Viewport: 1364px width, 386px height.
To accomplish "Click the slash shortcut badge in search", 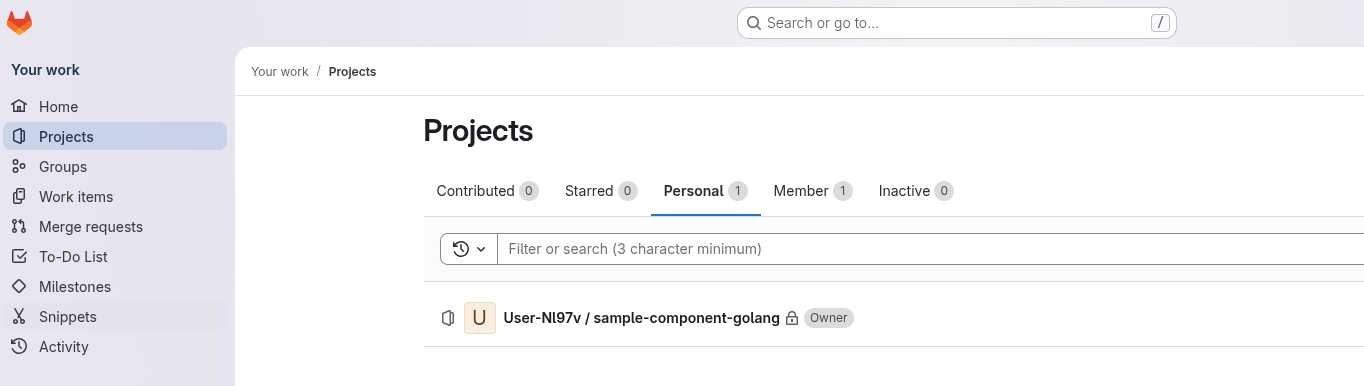I will [1160, 23].
